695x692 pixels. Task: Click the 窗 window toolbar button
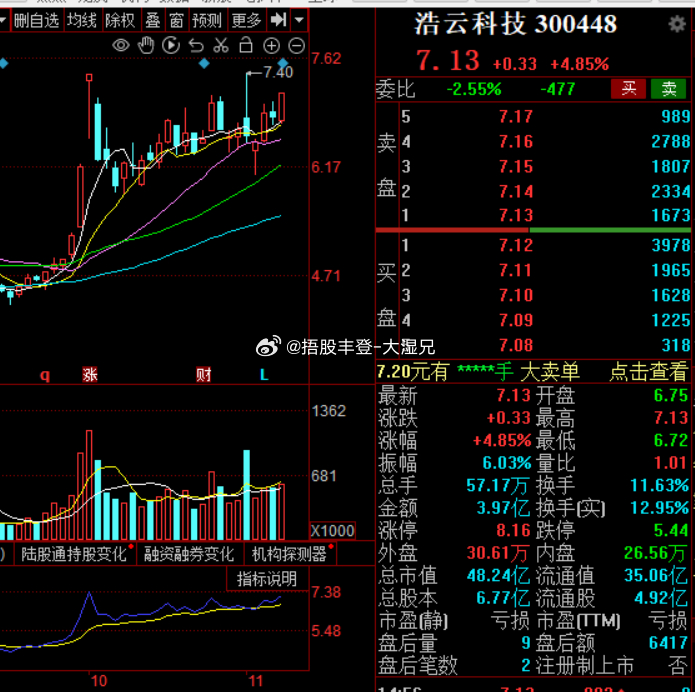tap(176, 20)
